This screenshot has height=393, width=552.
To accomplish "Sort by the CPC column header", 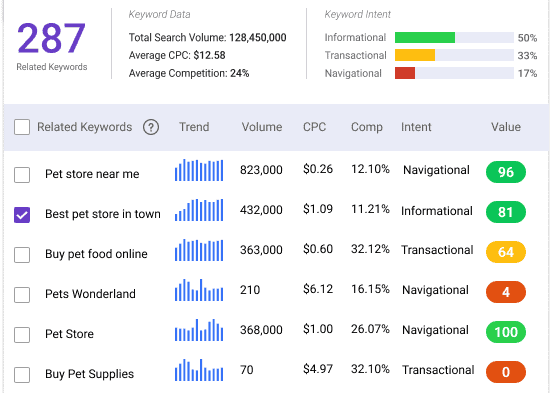I will (x=314, y=127).
